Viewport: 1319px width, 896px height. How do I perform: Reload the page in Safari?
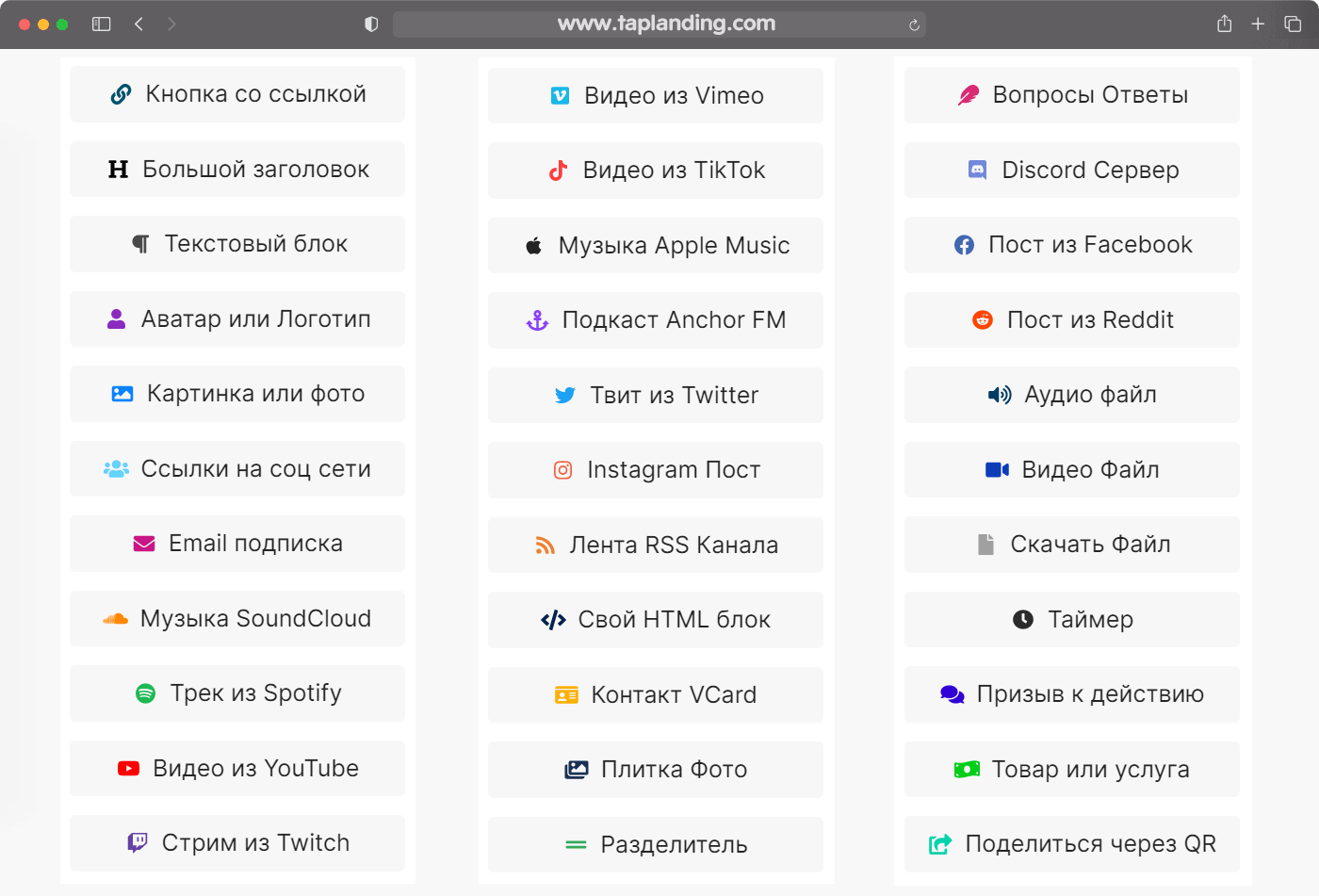click(914, 25)
